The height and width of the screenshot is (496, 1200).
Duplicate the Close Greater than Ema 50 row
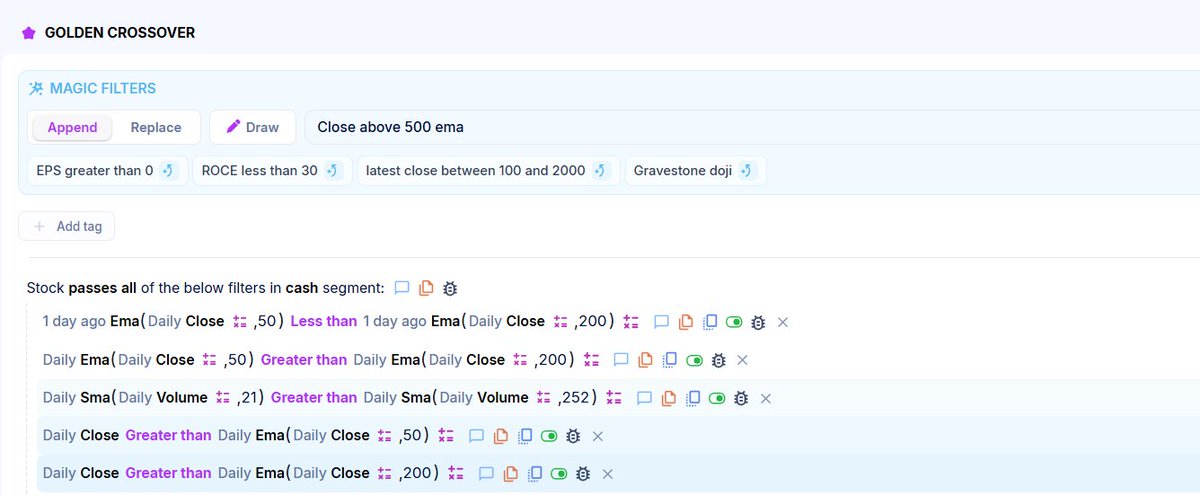coord(524,436)
